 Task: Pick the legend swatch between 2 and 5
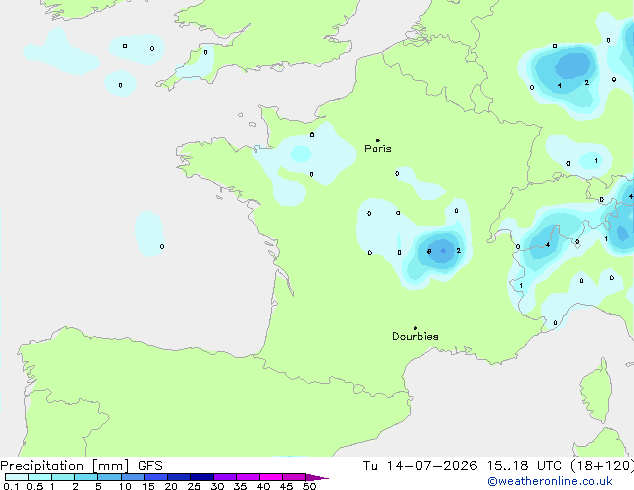(x=86, y=477)
